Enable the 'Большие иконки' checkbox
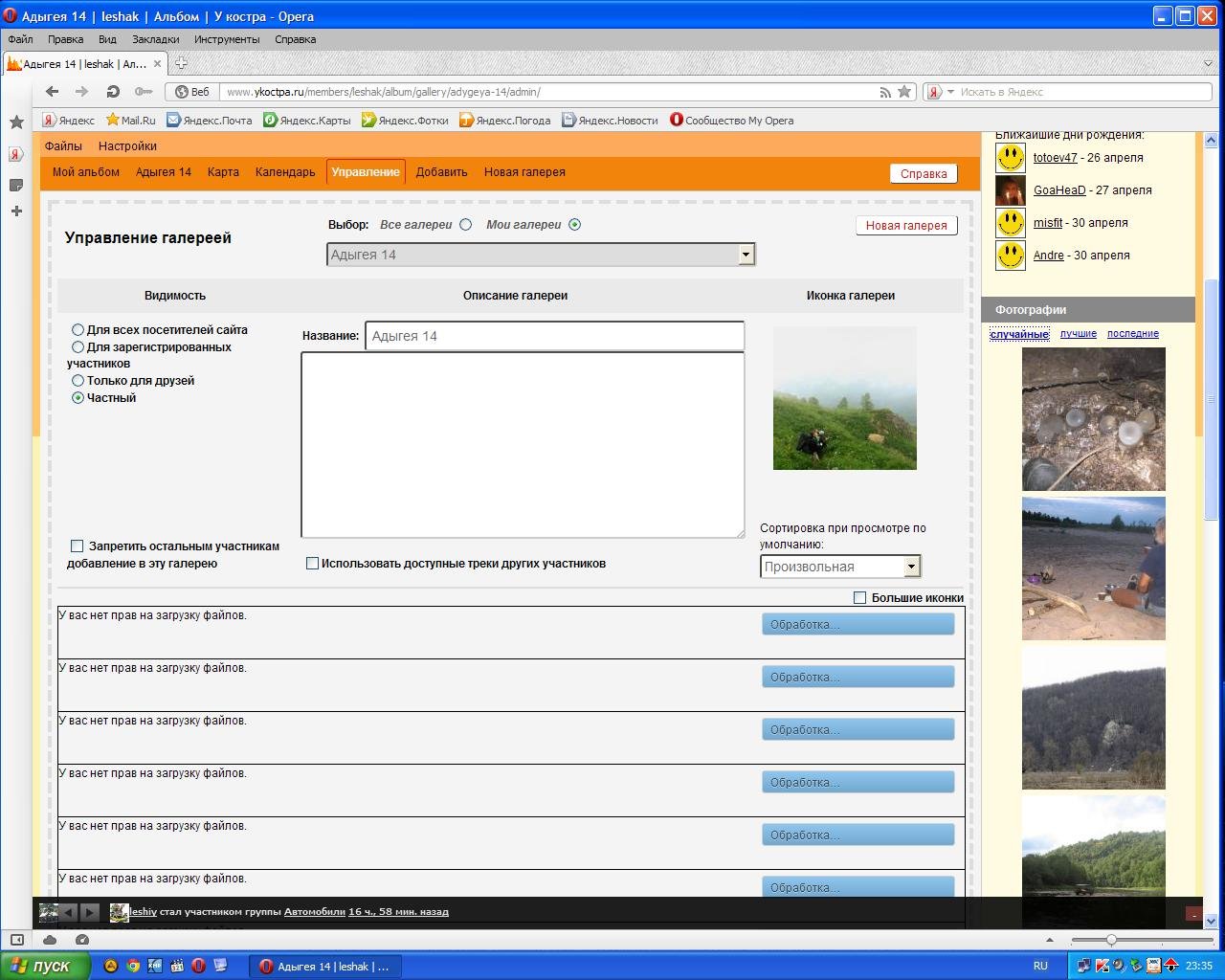The width and height of the screenshot is (1225, 980). [859, 598]
